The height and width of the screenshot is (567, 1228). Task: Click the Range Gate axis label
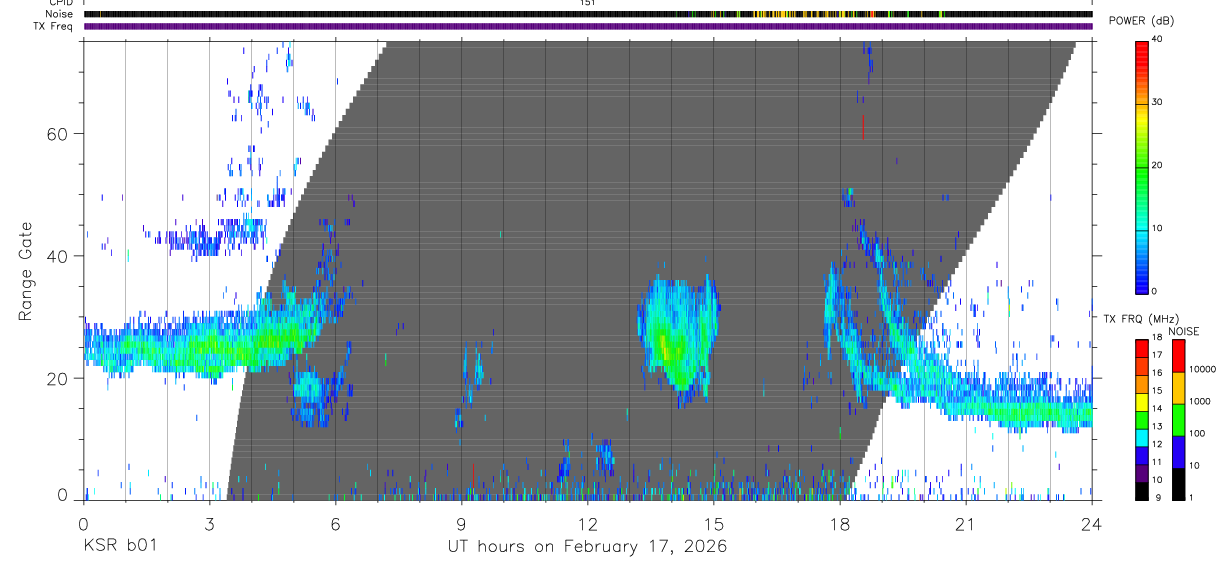coord(26,272)
